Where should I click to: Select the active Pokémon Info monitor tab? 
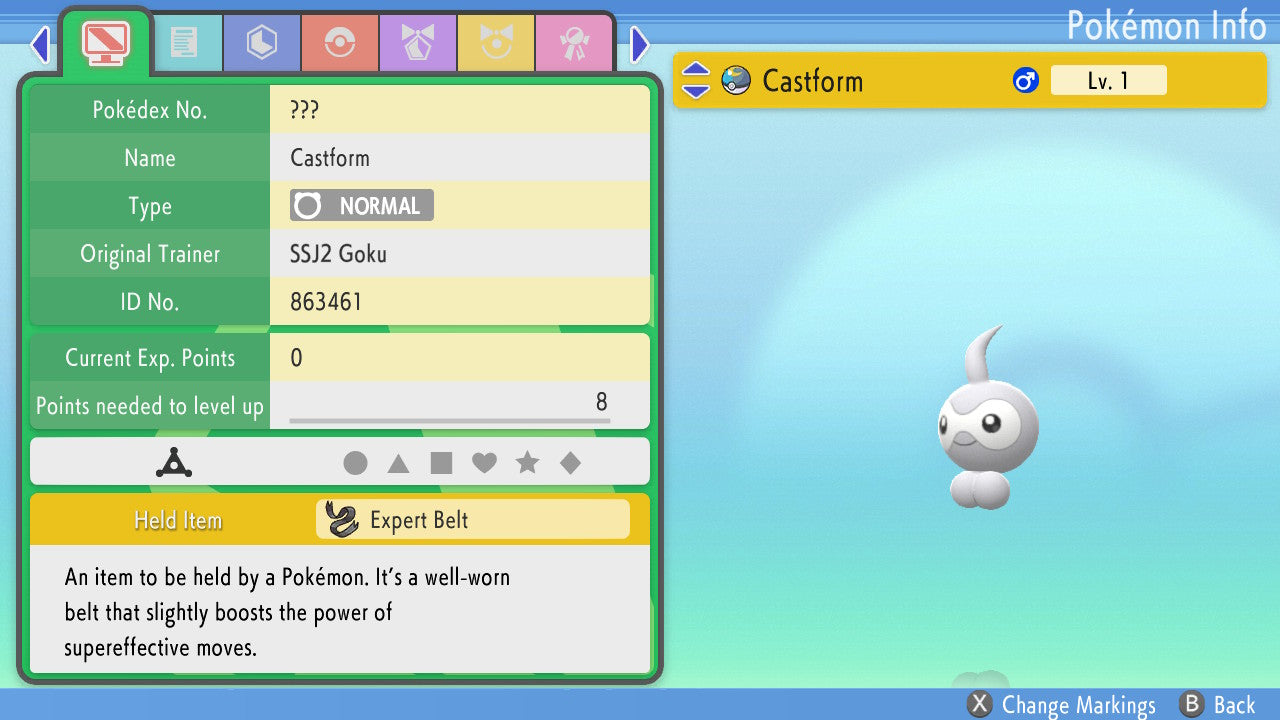[106, 41]
